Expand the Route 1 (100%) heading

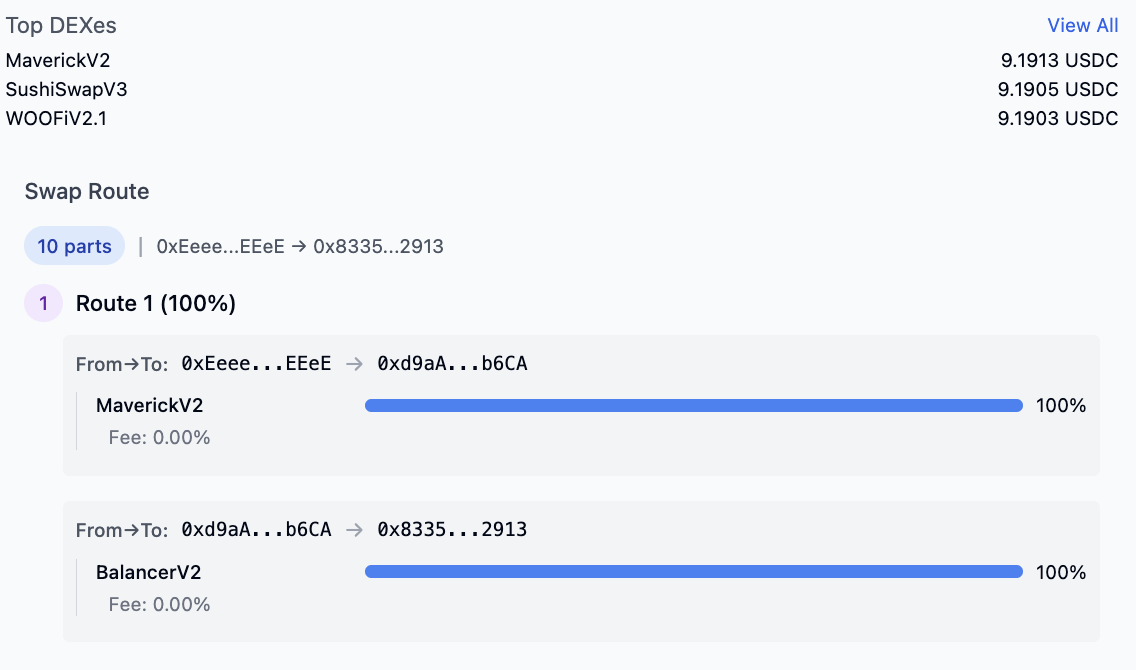click(x=156, y=303)
